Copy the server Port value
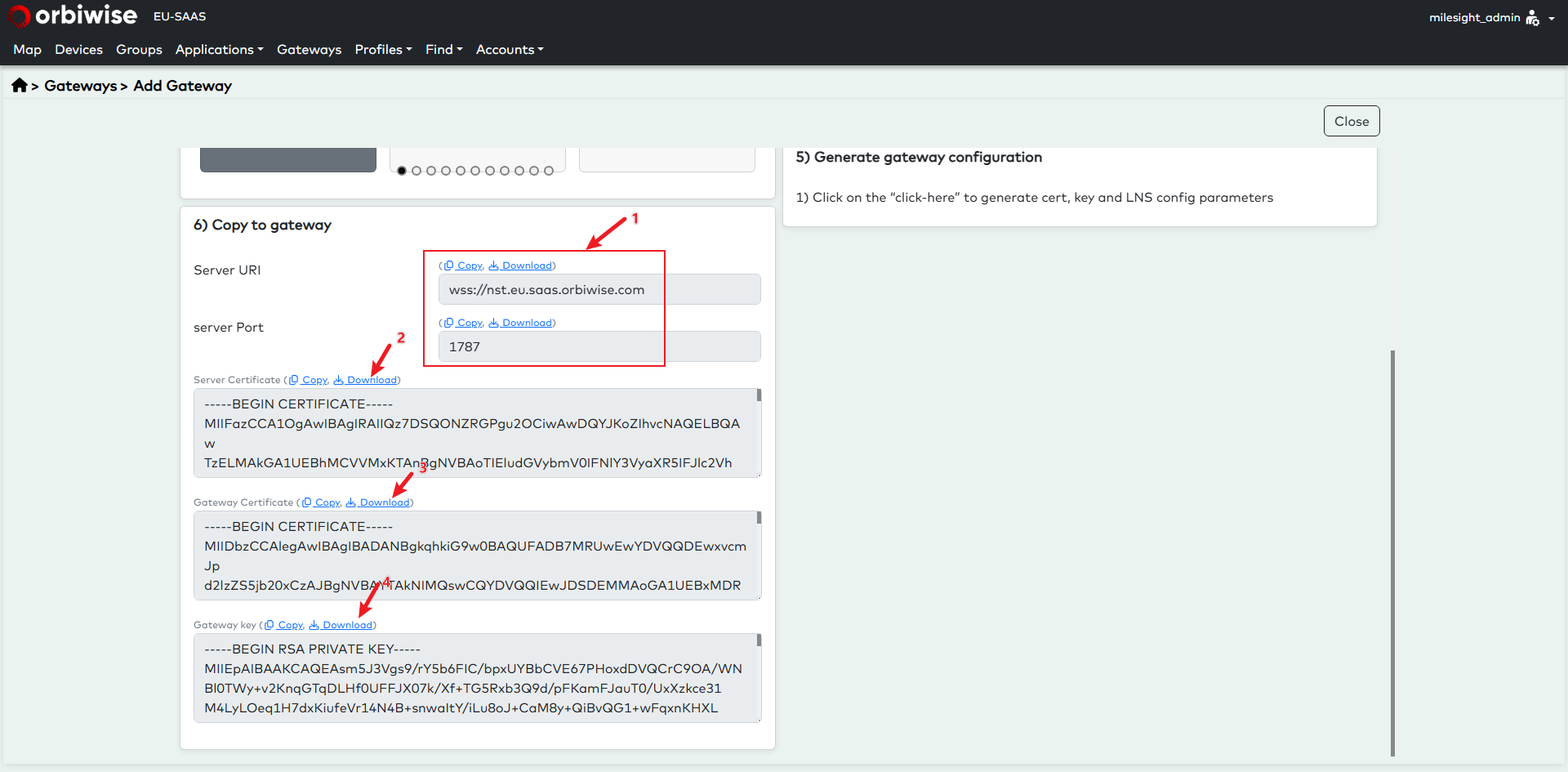 (x=464, y=323)
